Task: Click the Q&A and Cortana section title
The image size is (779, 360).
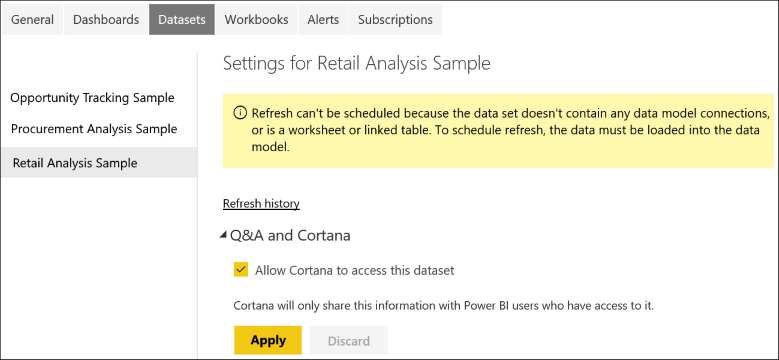Action: point(290,235)
